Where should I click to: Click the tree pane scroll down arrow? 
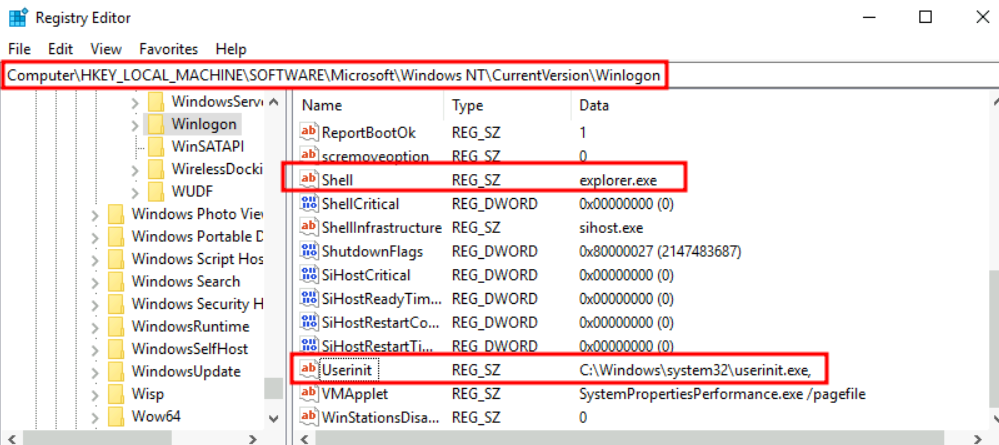(x=273, y=419)
